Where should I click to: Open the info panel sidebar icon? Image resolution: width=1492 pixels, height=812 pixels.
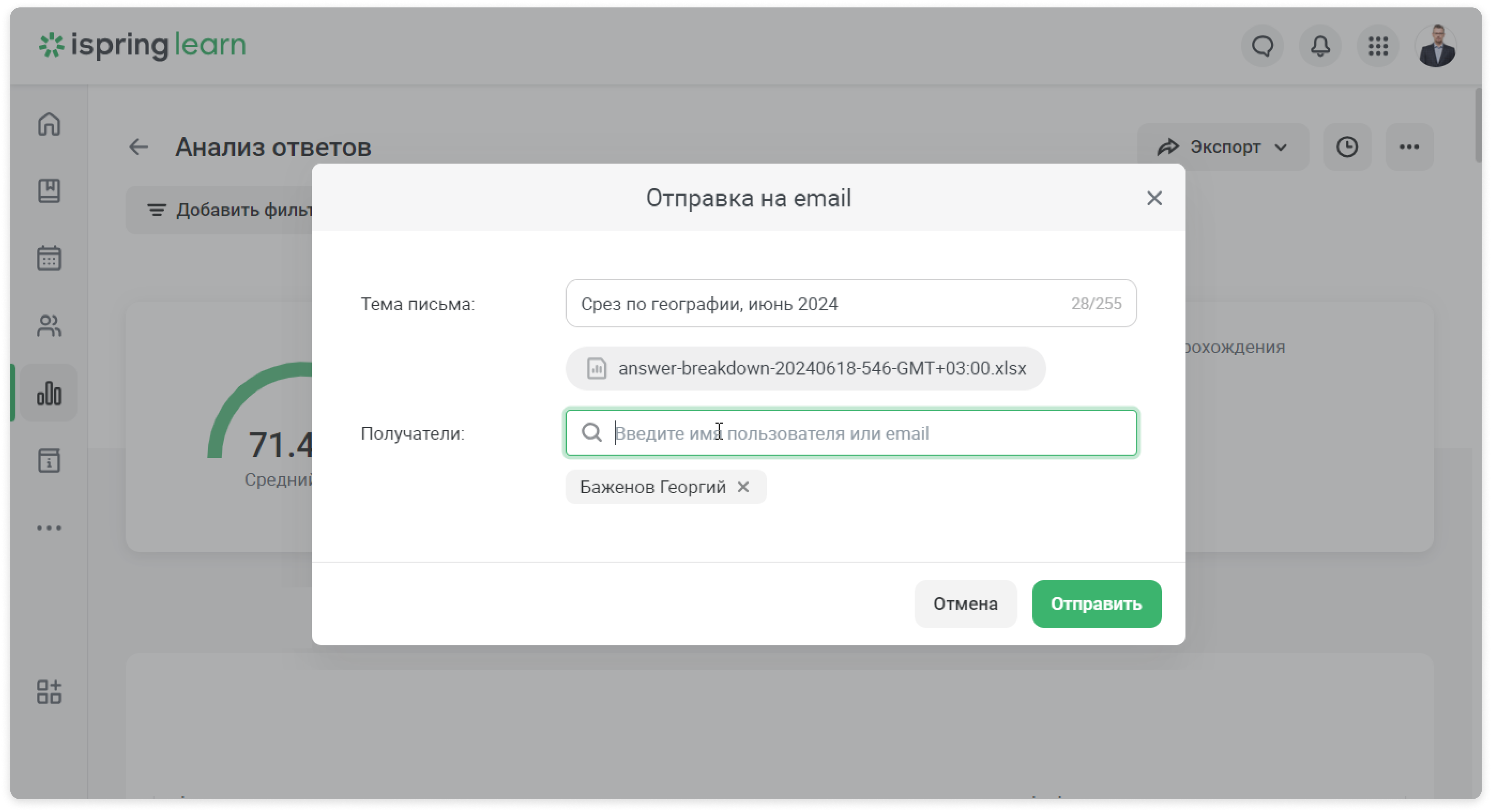pos(49,461)
